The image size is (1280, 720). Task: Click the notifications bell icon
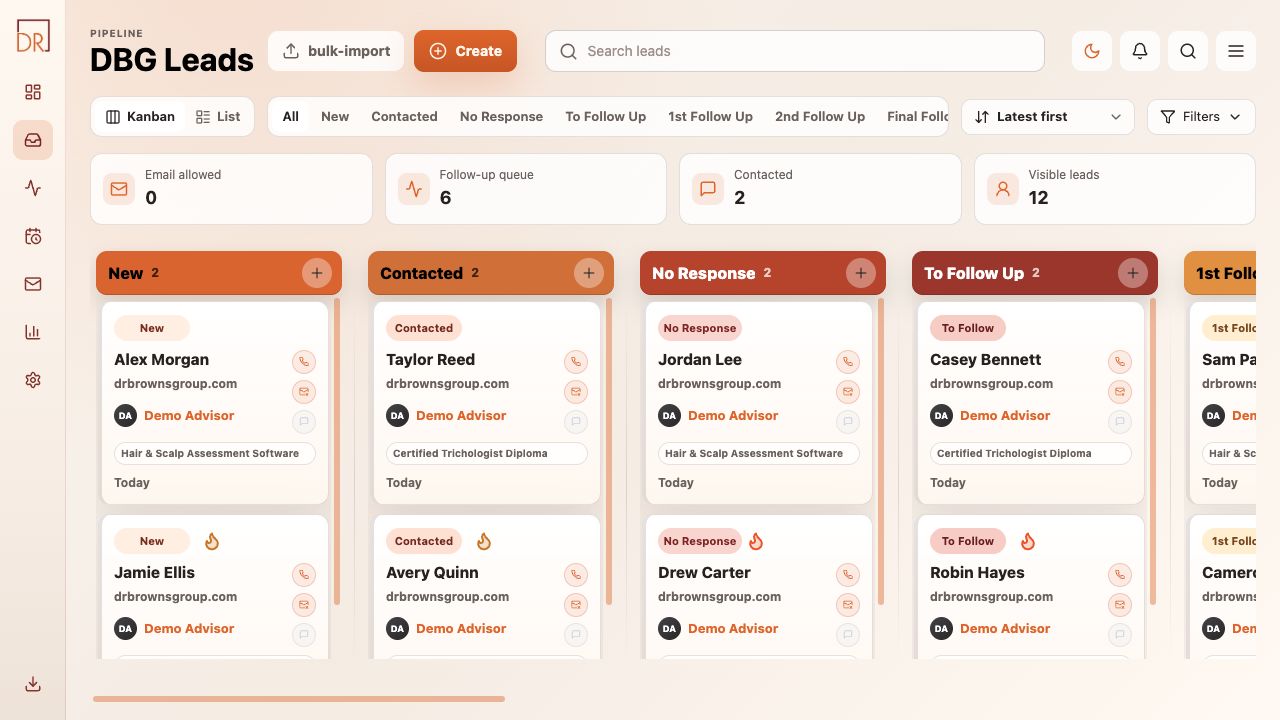point(1140,51)
